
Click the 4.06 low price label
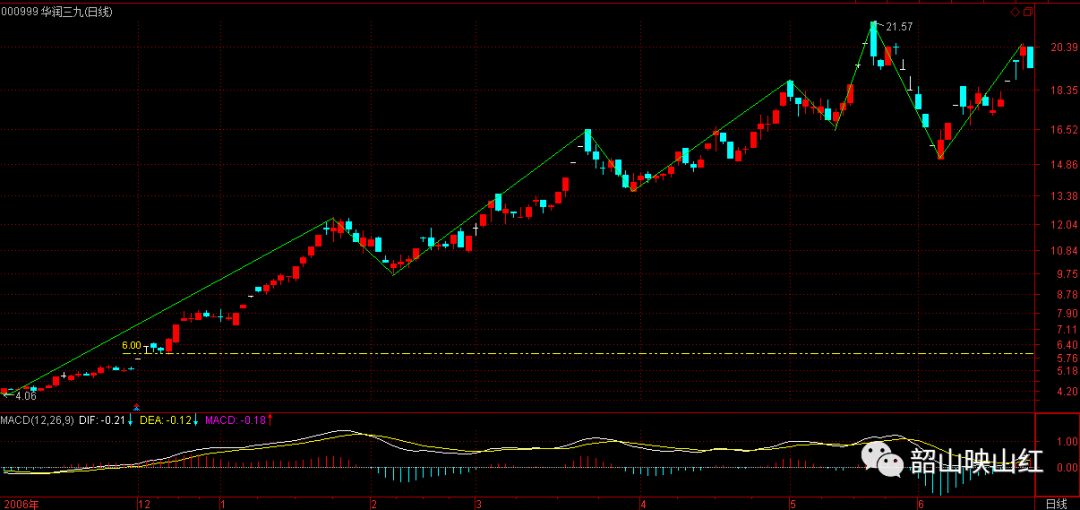point(25,396)
